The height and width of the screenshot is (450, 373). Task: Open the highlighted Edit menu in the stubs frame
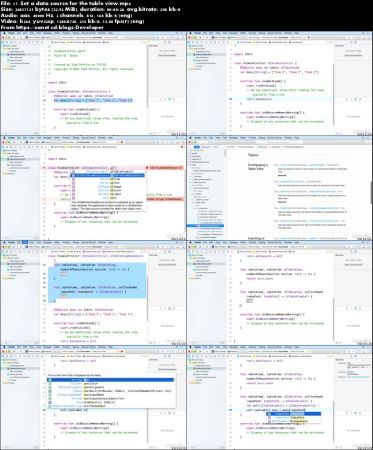25,242
